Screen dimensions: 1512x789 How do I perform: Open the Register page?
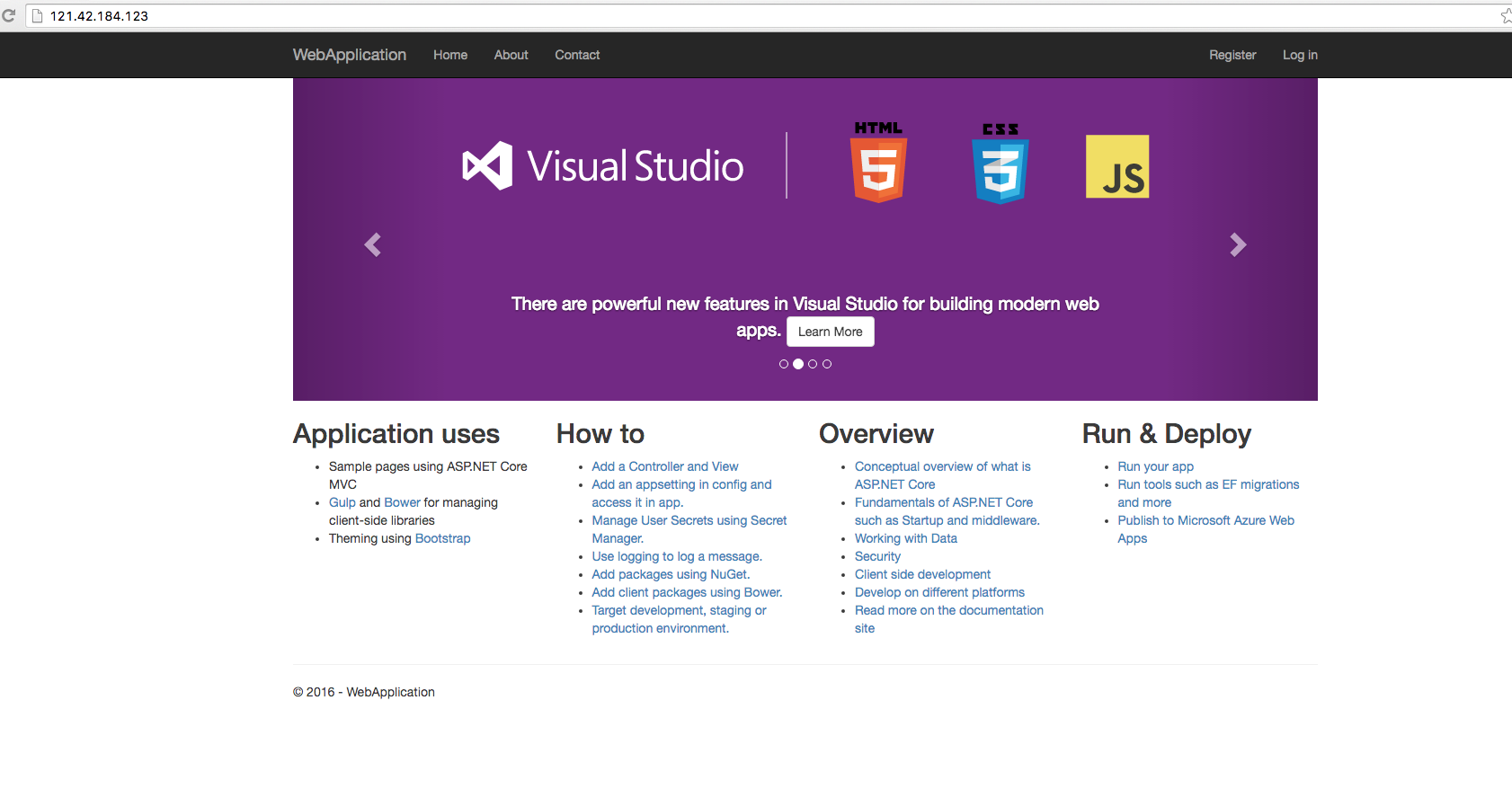tap(1232, 55)
